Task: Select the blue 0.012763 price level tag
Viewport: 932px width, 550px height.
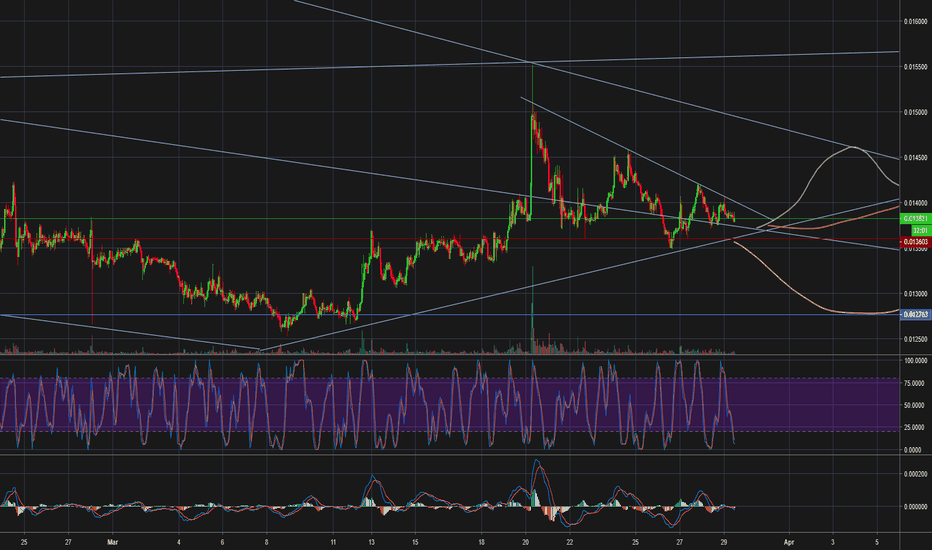Action: [x=915, y=314]
